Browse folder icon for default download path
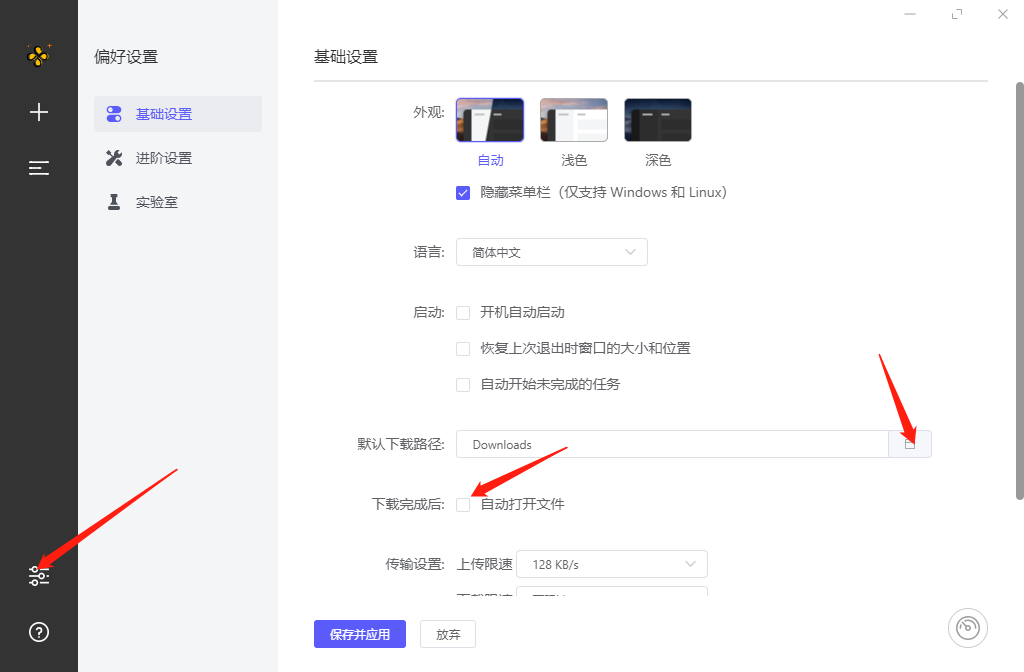Image resolution: width=1024 pixels, height=672 pixels. coord(910,444)
